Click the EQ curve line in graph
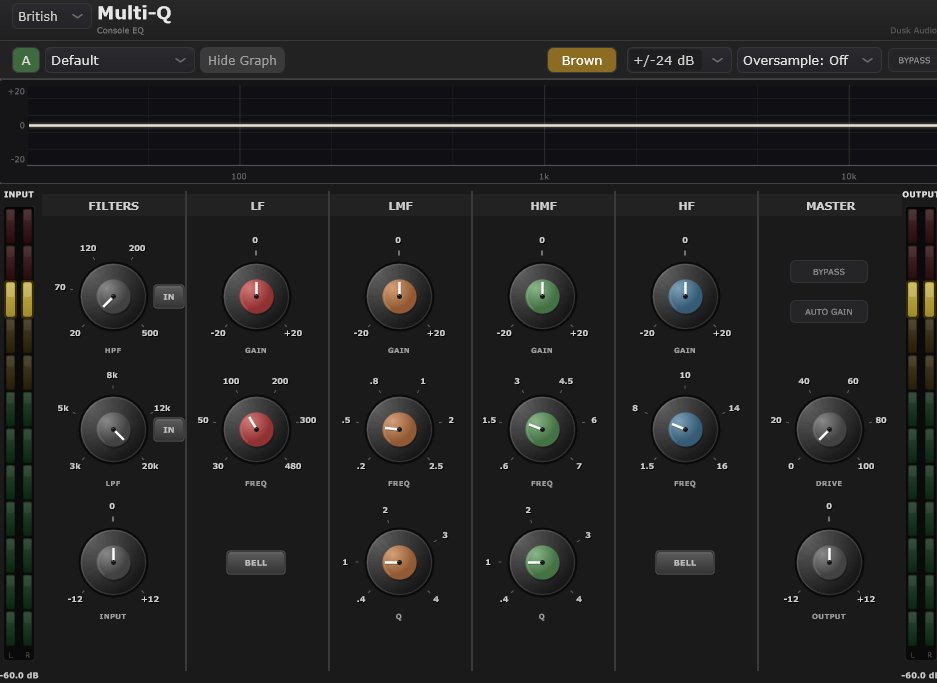Viewport: 937px width, 683px height. pyautogui.click(x=483, y=125)
